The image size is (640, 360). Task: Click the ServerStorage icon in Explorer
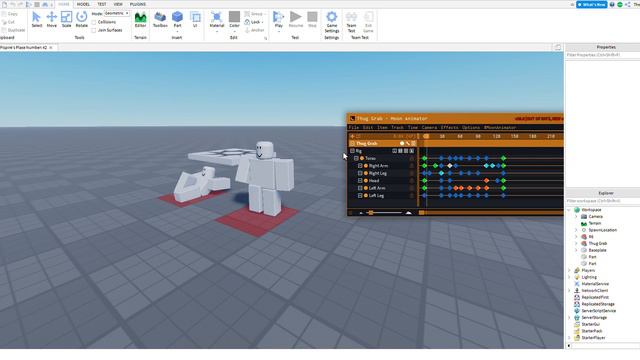click(577, 318)
